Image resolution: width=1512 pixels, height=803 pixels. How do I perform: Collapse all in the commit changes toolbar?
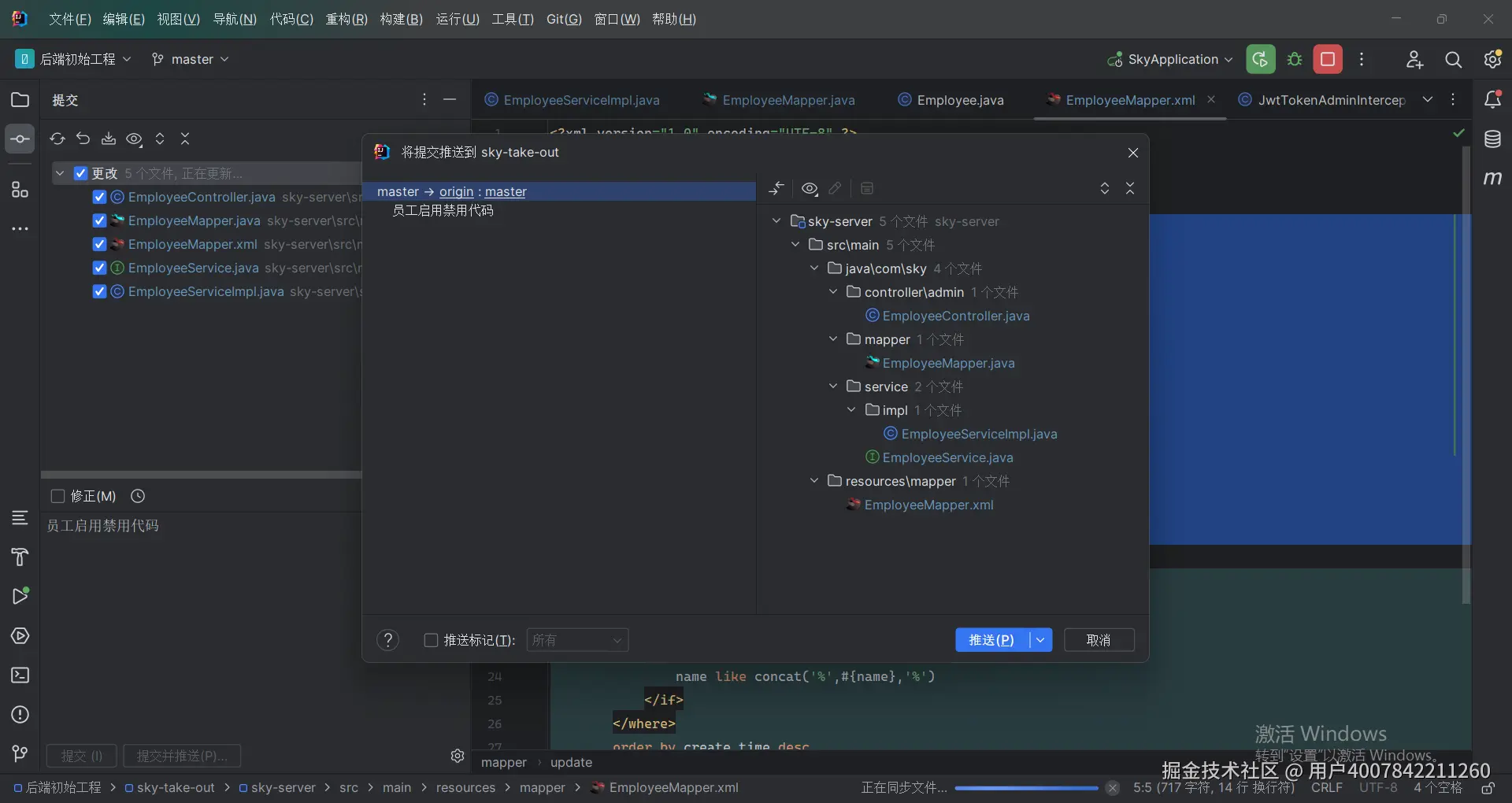185,139
